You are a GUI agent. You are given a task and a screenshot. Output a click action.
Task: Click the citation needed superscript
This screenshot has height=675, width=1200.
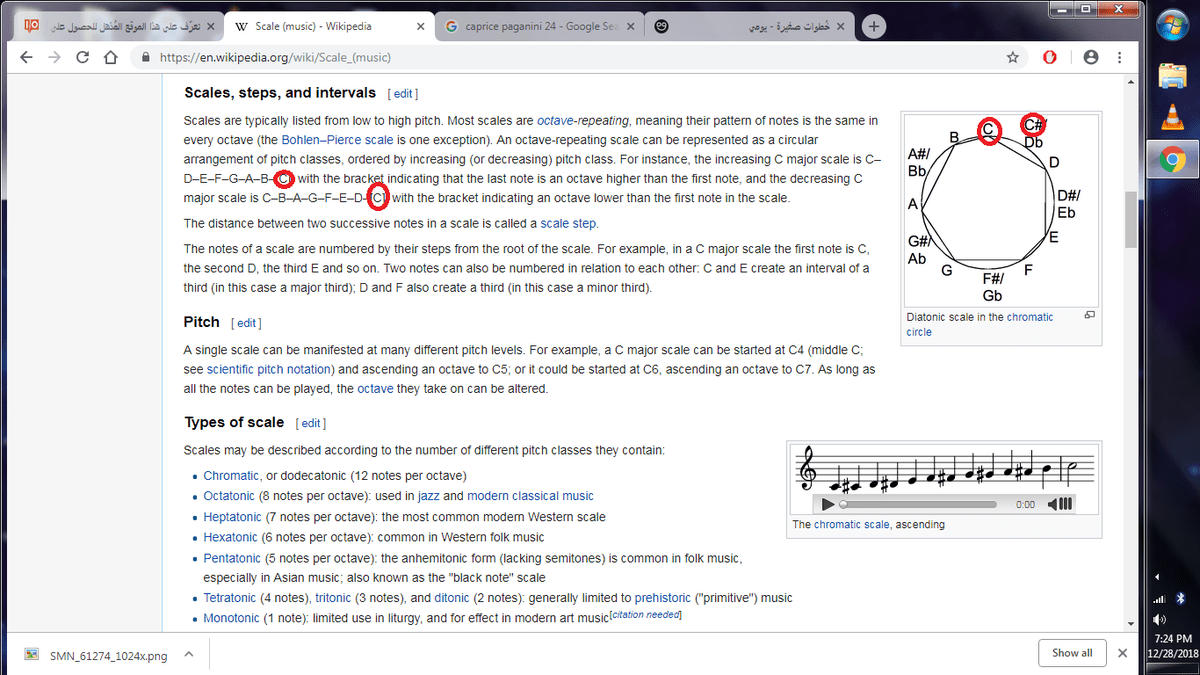(x=645, y=615)
